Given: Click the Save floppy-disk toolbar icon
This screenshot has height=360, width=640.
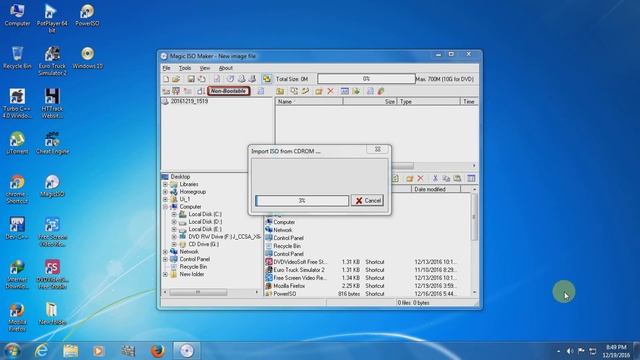Looking at the screenshot, I should click(191, 79).
